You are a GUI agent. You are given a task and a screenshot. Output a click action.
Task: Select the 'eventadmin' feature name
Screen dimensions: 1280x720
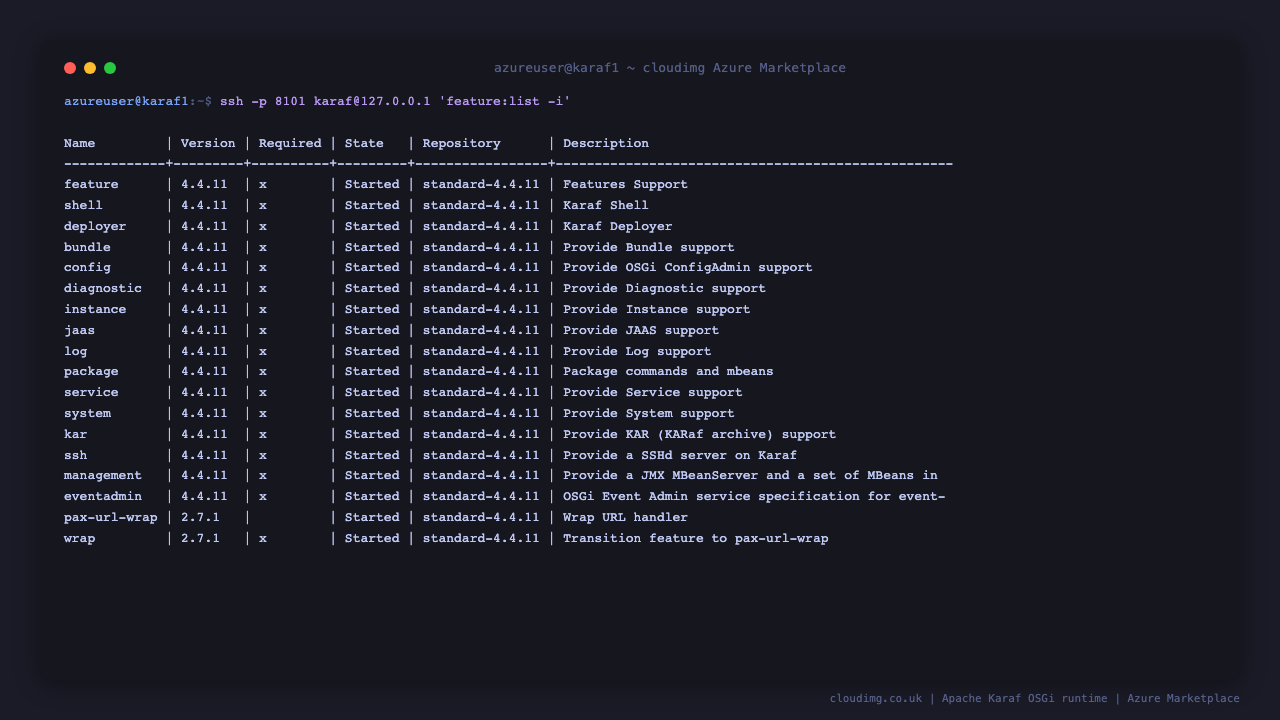(103, 496)
